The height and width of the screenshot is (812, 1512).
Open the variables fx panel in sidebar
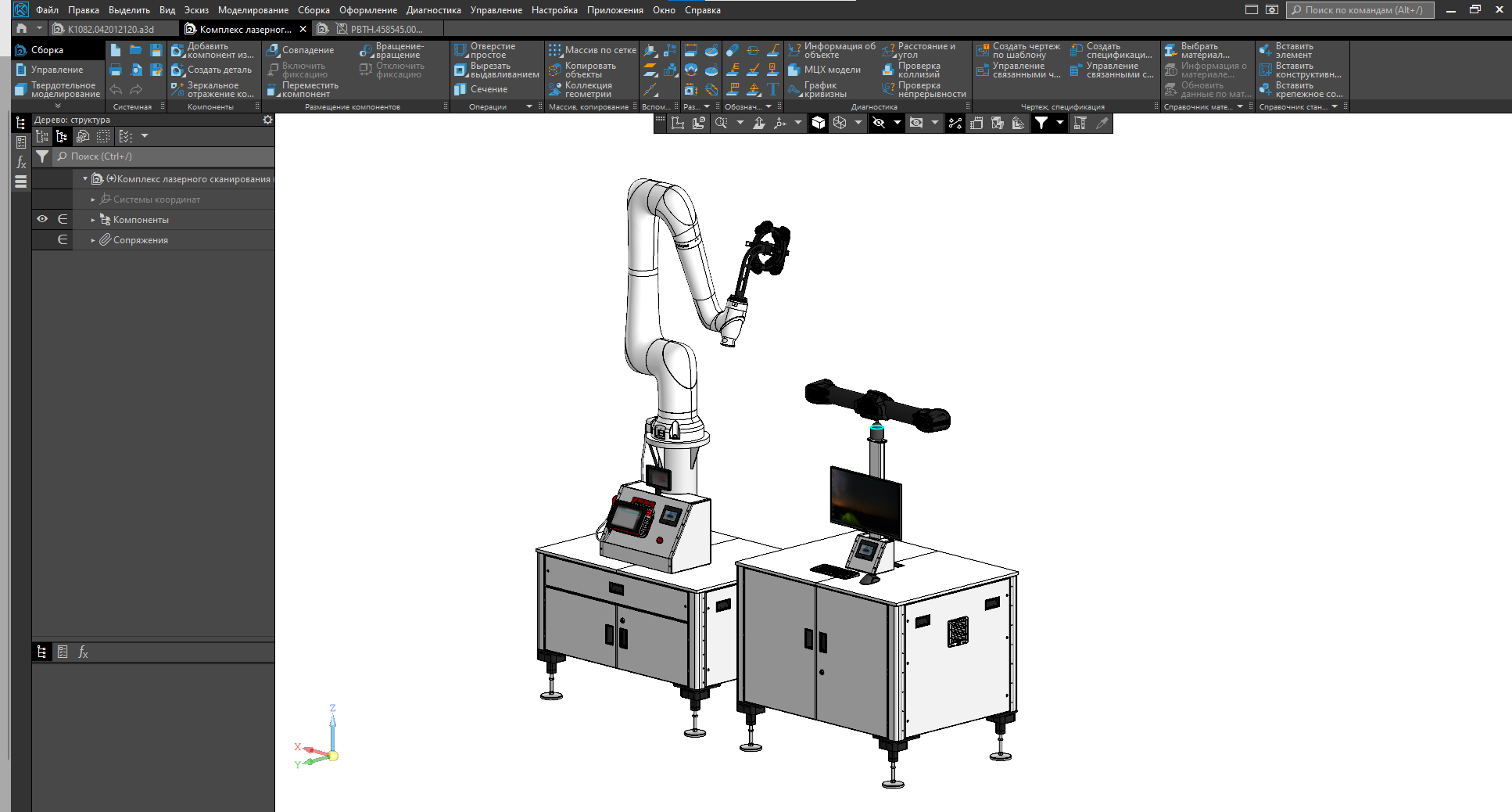click(x=21, y=163)
